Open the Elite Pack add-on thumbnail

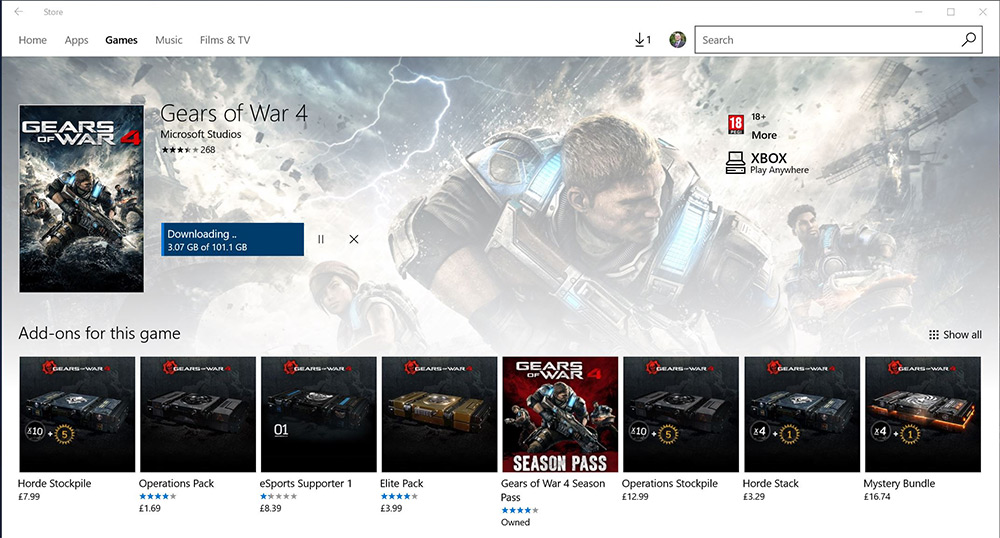[439, 414]
